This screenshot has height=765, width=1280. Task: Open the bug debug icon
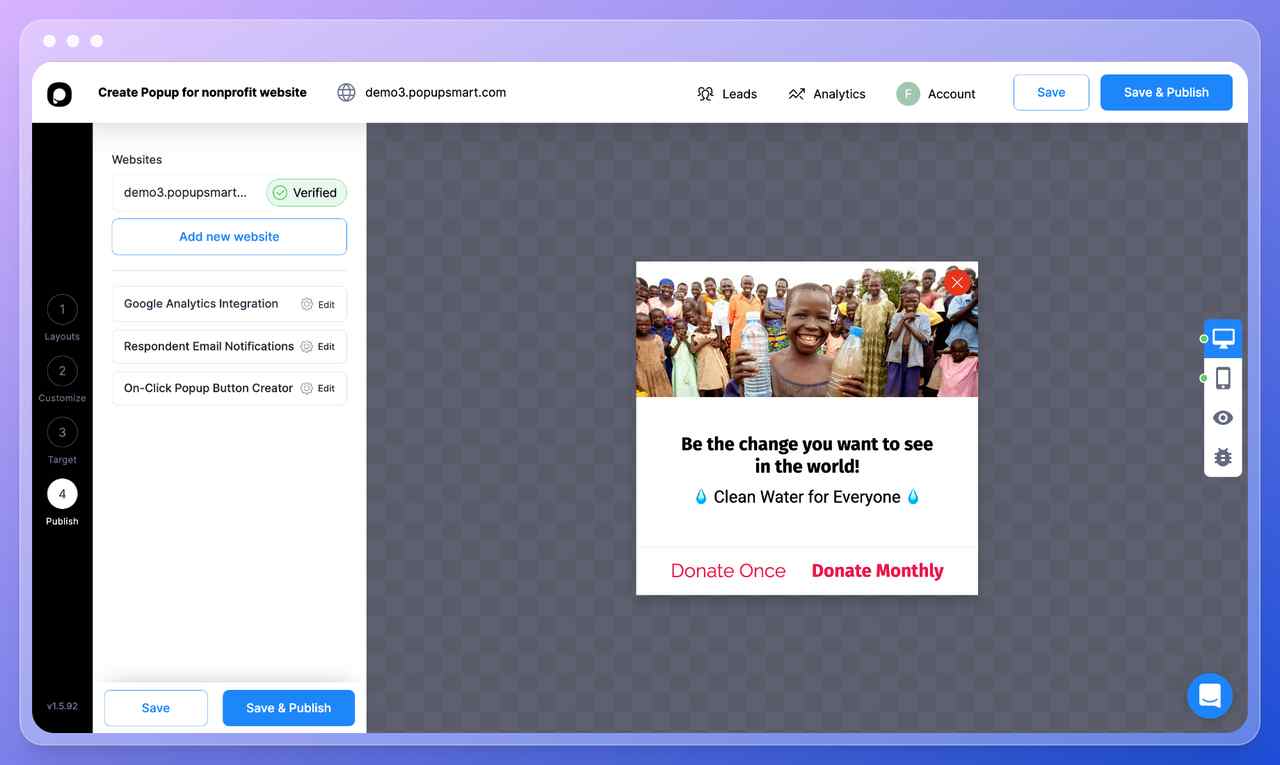point(1223,457)
